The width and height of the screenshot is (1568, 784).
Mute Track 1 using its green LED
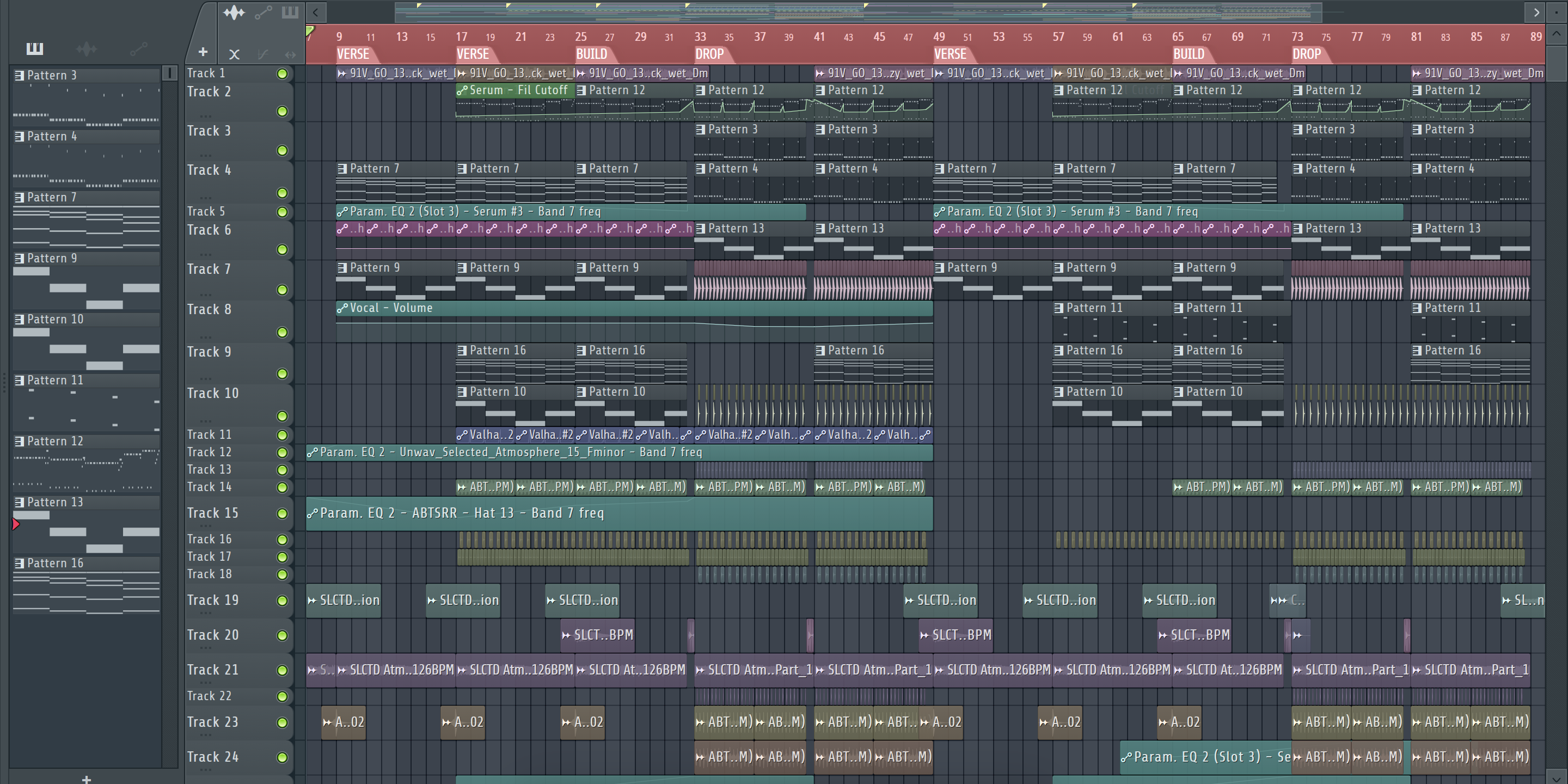(282, 73)
